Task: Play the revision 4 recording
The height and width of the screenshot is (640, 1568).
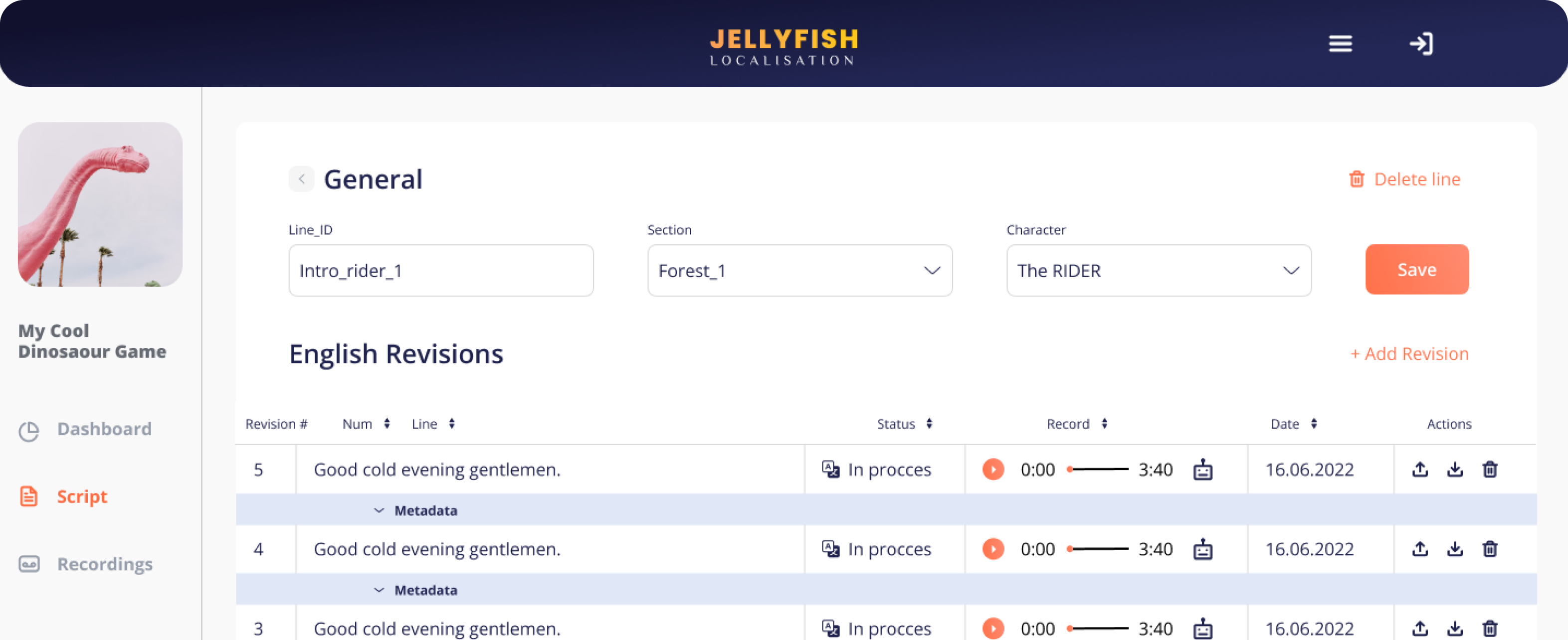Action: [x=993, y=549]
